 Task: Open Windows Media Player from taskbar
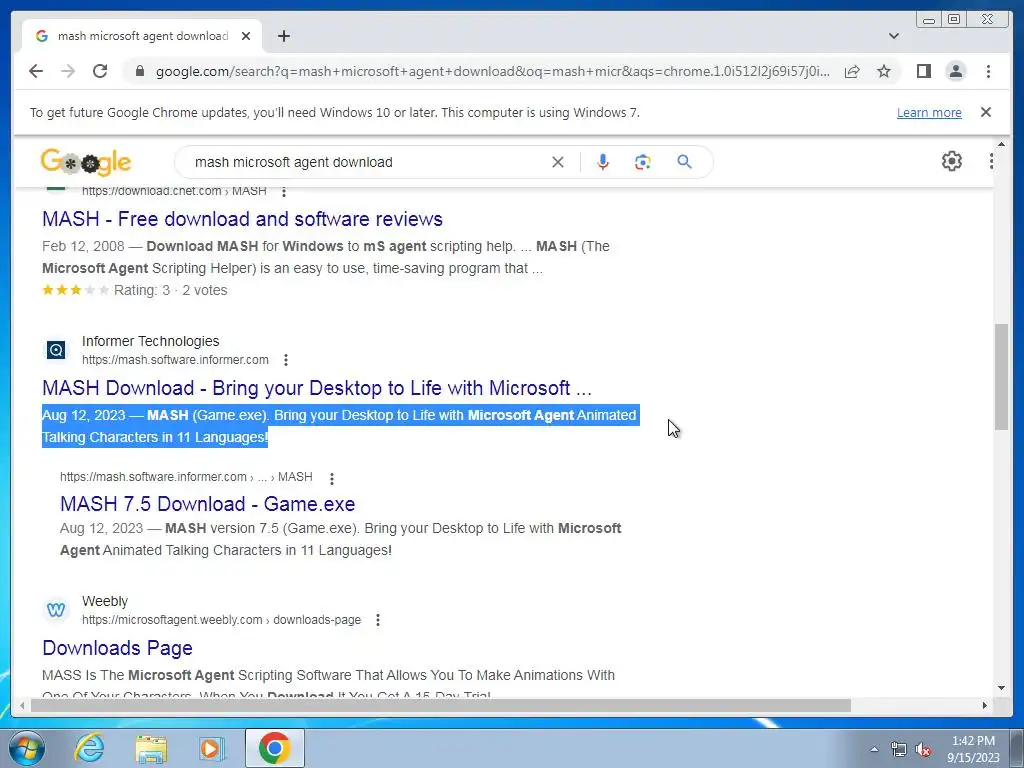[211, 748]
